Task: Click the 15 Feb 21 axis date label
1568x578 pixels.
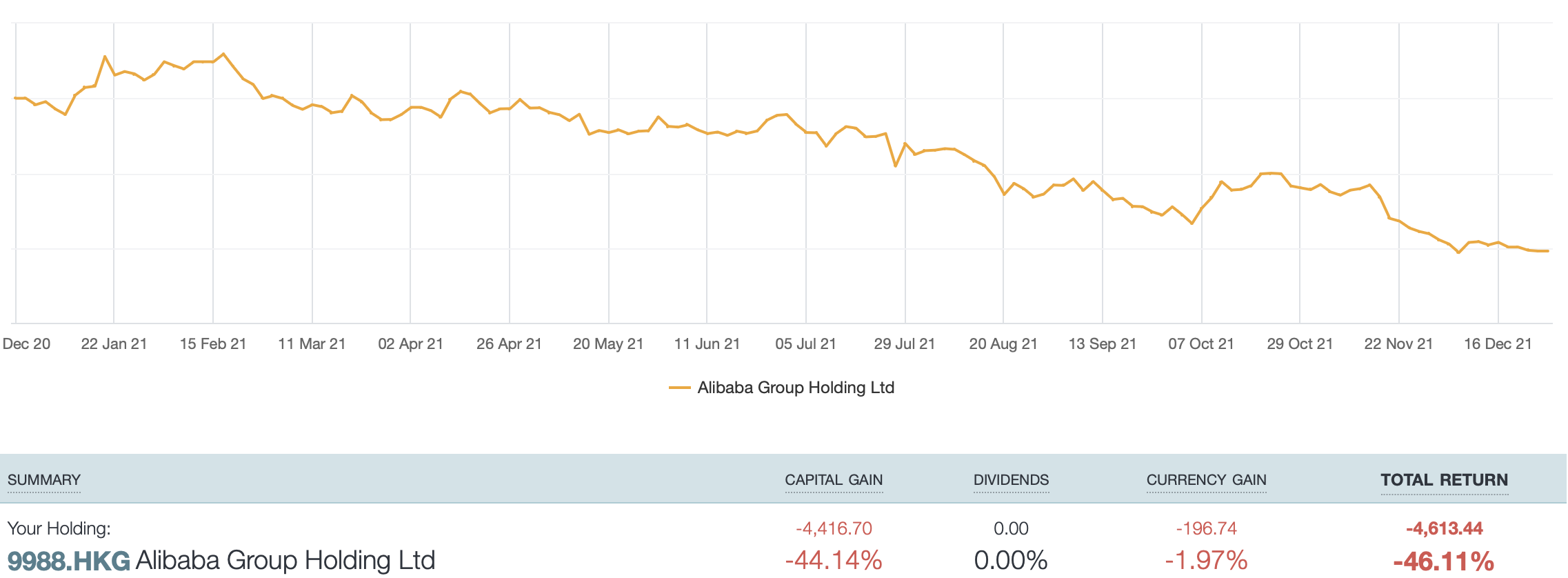Action: pyautogui.click(x=213, y=343)
